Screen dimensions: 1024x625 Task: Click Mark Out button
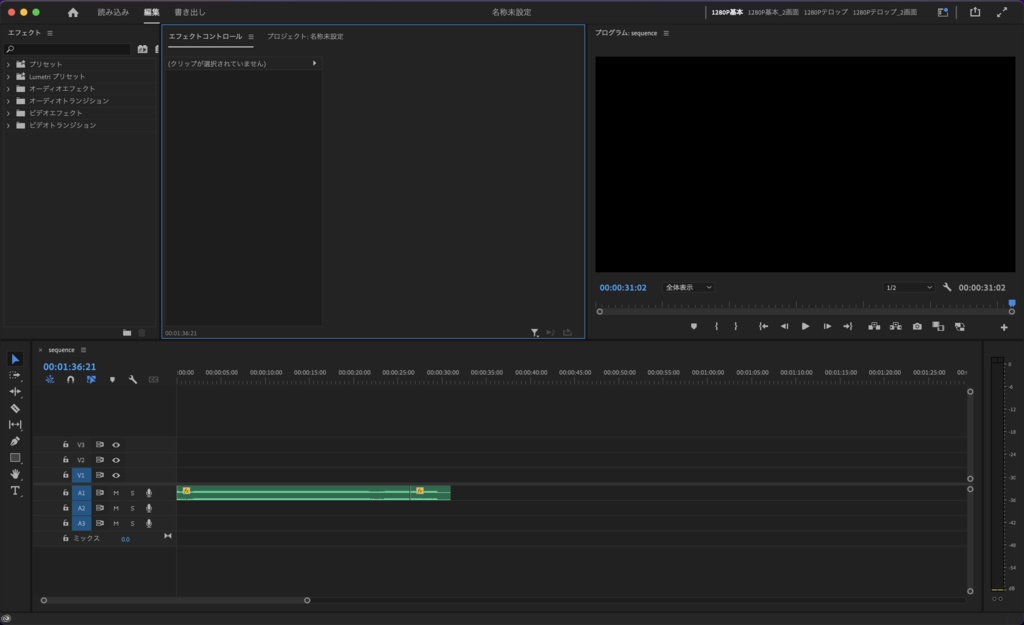[x=736, y=327]
